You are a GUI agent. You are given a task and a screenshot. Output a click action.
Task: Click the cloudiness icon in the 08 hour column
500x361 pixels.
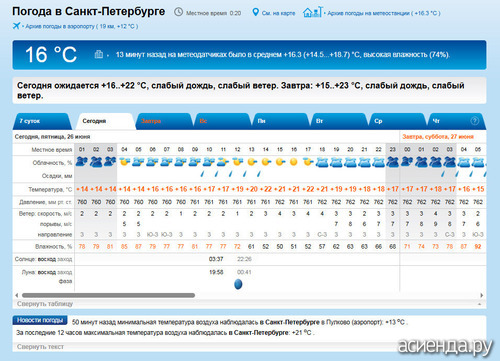pos(181,162)
